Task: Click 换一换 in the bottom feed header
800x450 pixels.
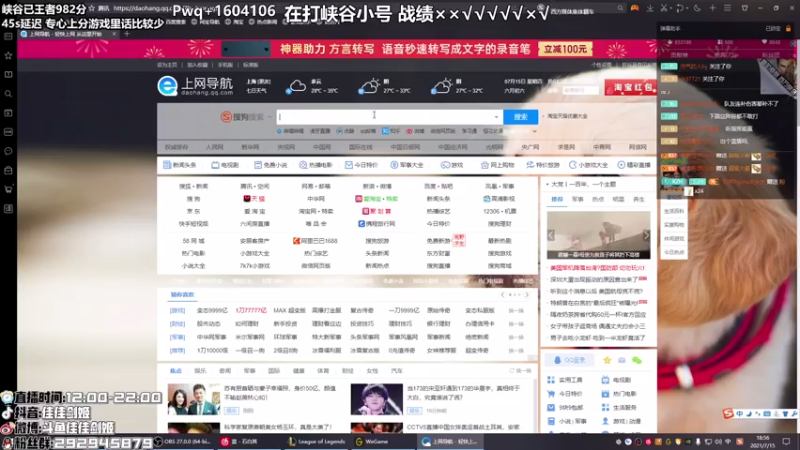Action: click(520, 371)
